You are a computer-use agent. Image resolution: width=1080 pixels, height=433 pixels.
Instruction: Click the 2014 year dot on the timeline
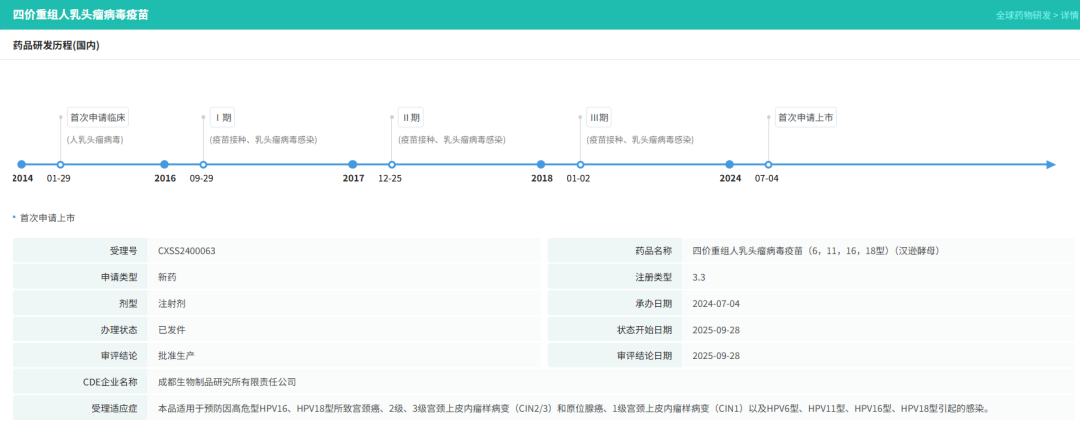22,164
